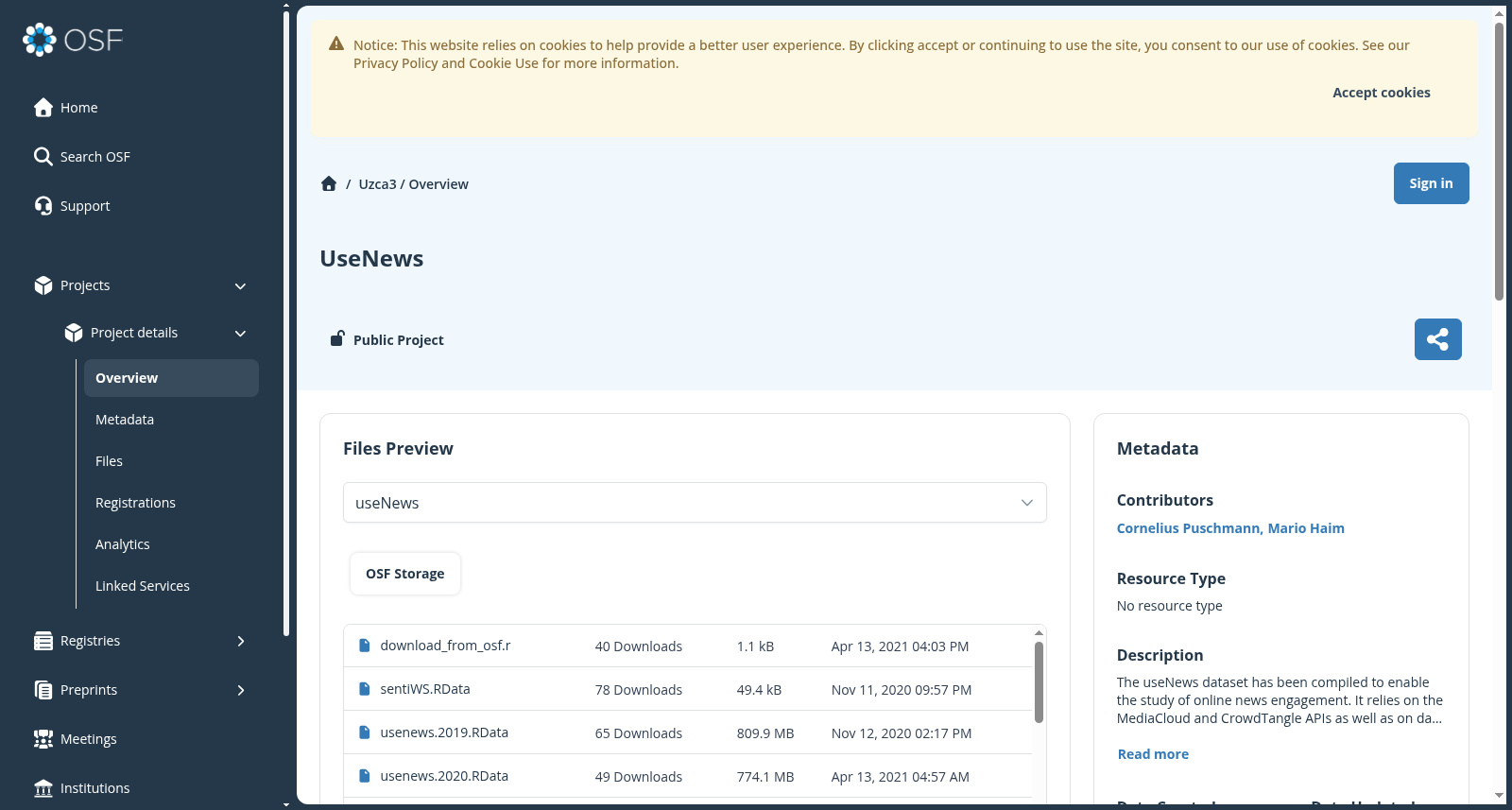Open contributor Mario Haim's profile

click(x=1306, y=528)
